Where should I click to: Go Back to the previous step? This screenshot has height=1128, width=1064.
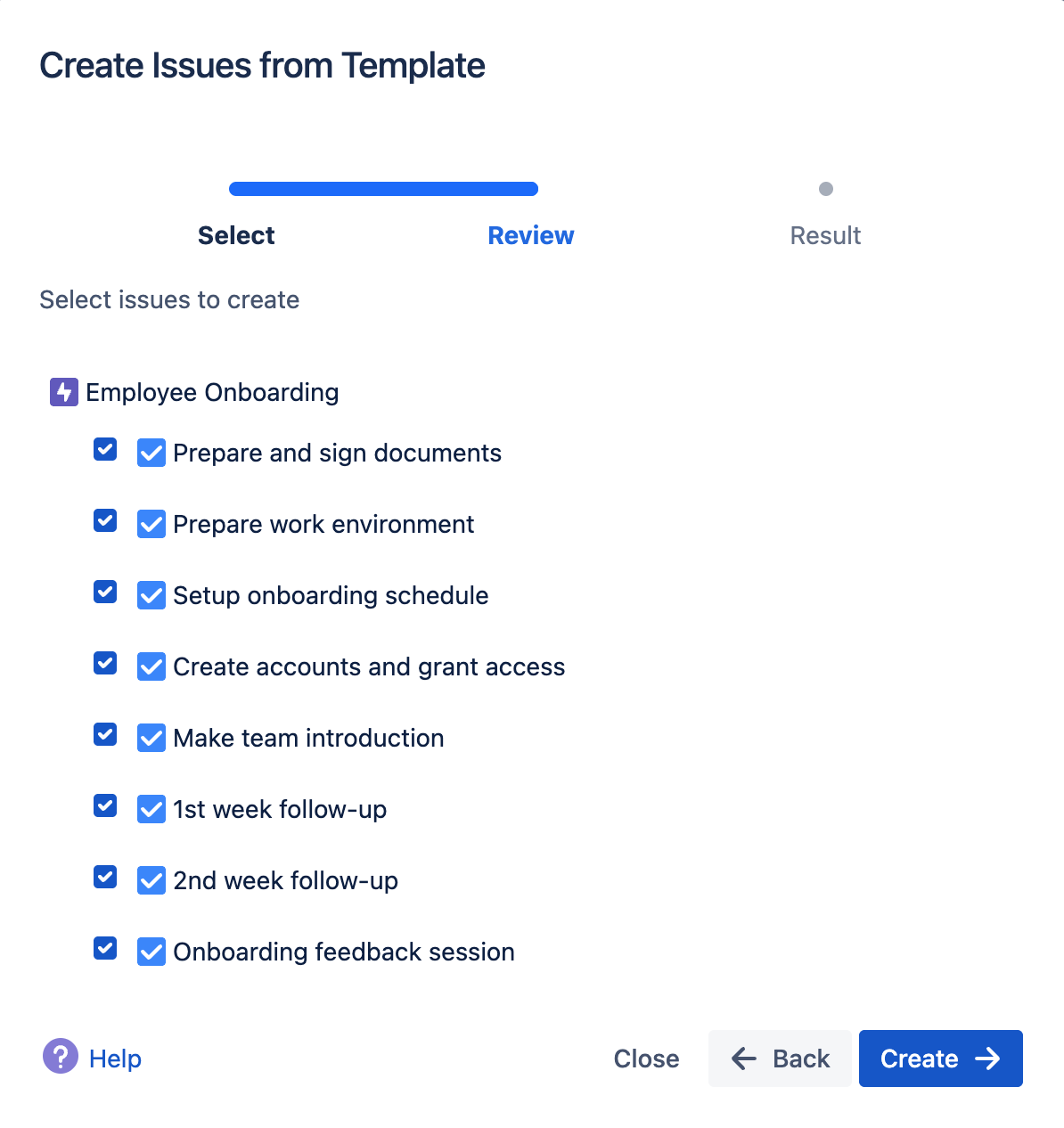point(780,1059)
